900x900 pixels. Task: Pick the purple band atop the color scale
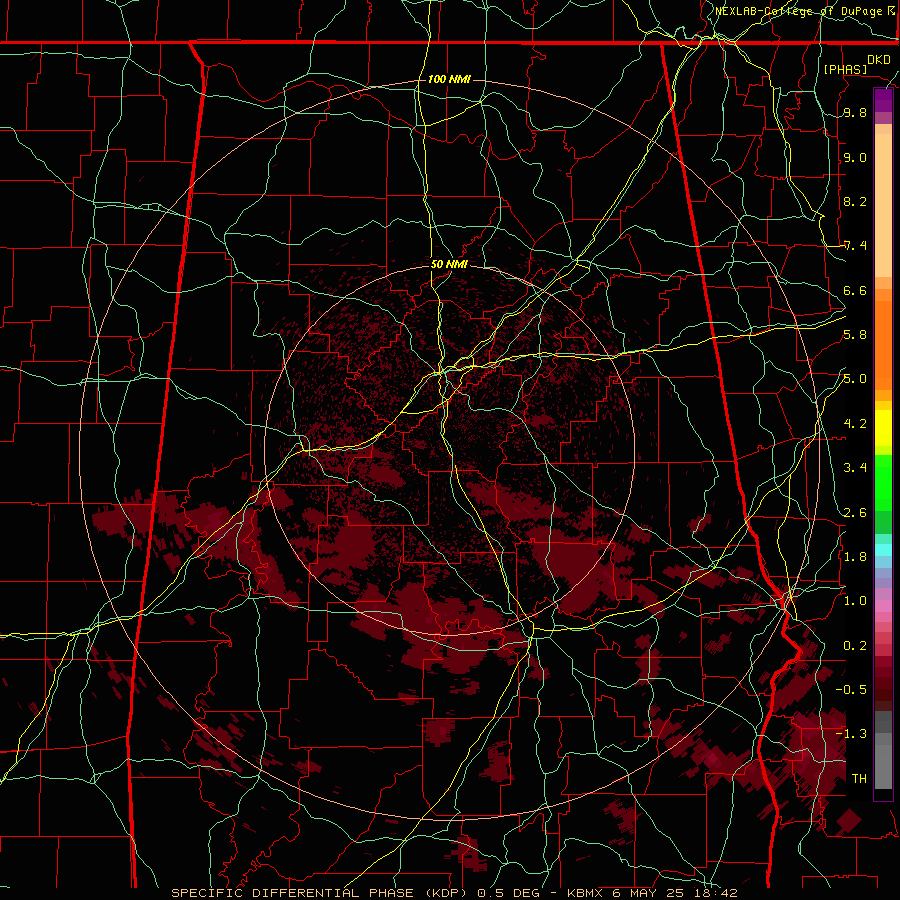pos(883,100)
